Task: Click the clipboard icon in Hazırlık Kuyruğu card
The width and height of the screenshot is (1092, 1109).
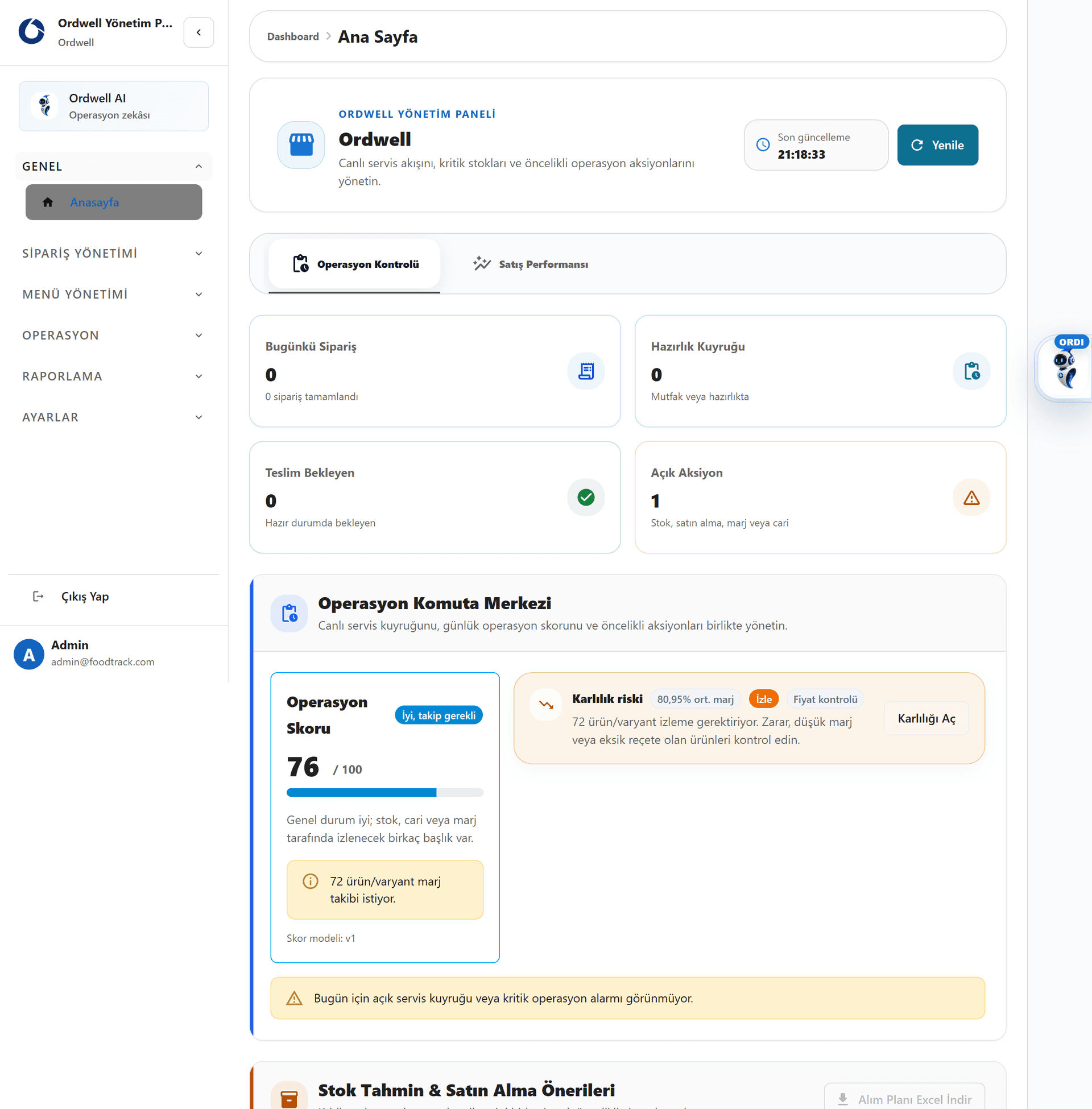Action: point(971,371)
